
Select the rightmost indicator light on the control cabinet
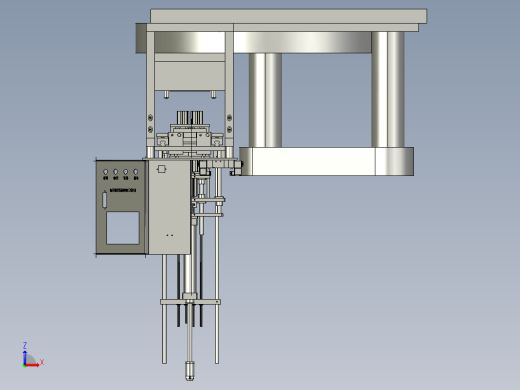pyautogui.click(x=135, y=172)
